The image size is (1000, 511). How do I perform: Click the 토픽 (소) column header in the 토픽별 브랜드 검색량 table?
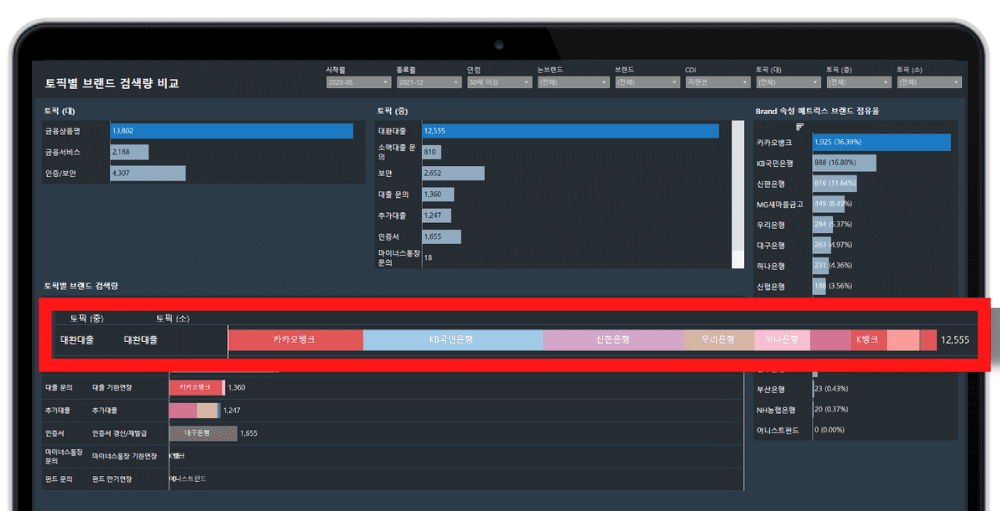[x=173, y=318]
